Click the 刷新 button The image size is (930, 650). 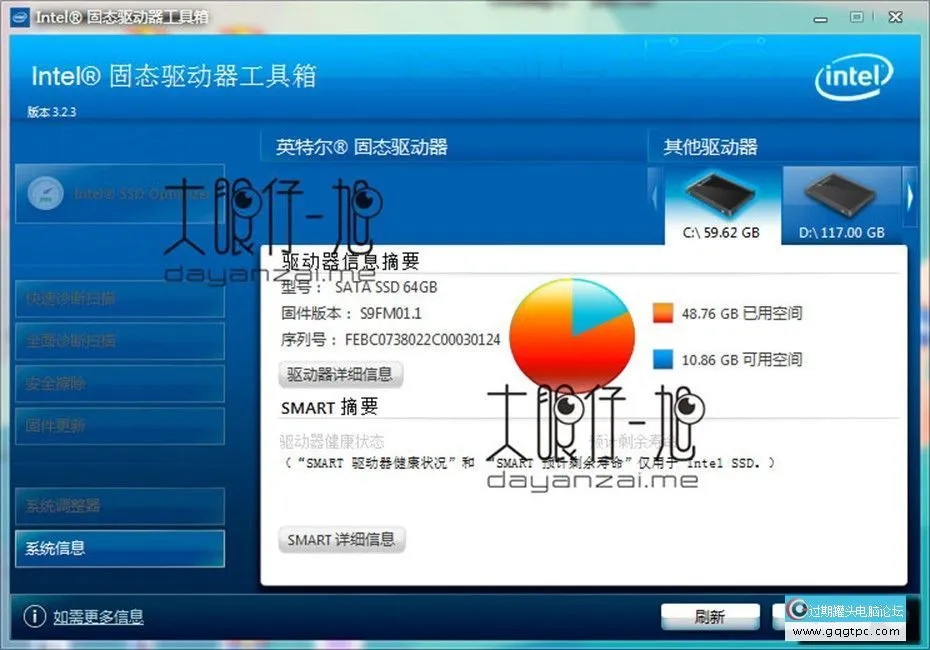(710, 617)
